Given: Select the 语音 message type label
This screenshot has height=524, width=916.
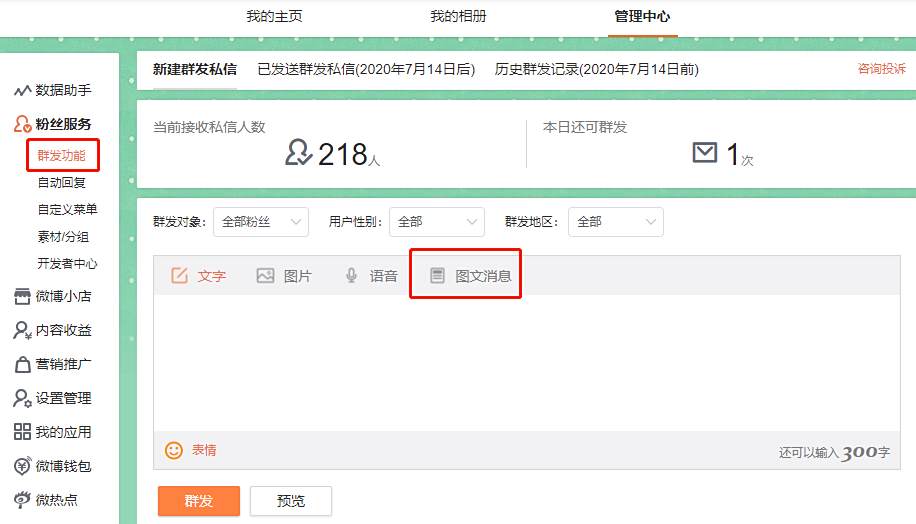Looking at the screenshot, I should (x=383, y=276).
